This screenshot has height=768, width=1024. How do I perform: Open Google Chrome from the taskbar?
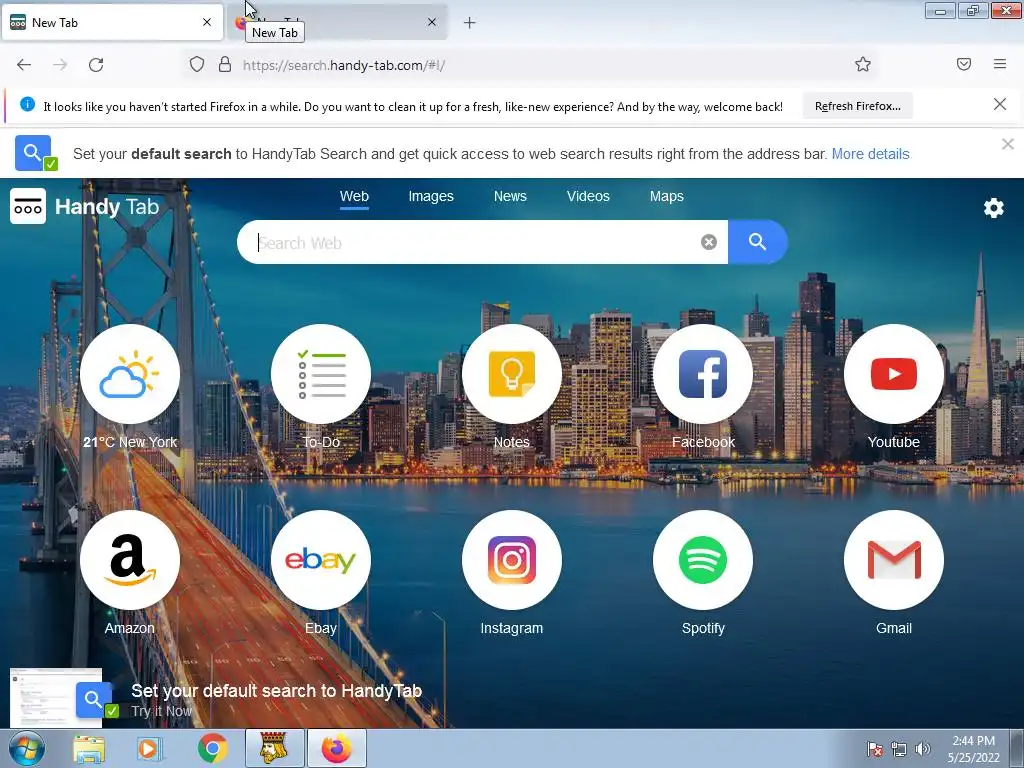[x=212, y=748]
